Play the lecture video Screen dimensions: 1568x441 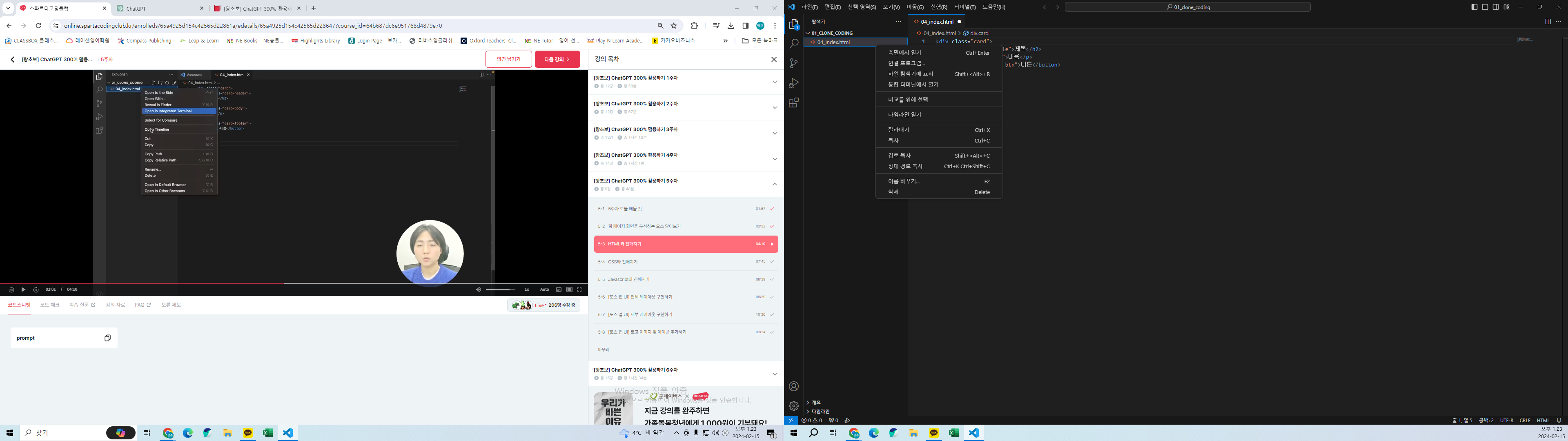pyautogui.click(x=24, y=290)
